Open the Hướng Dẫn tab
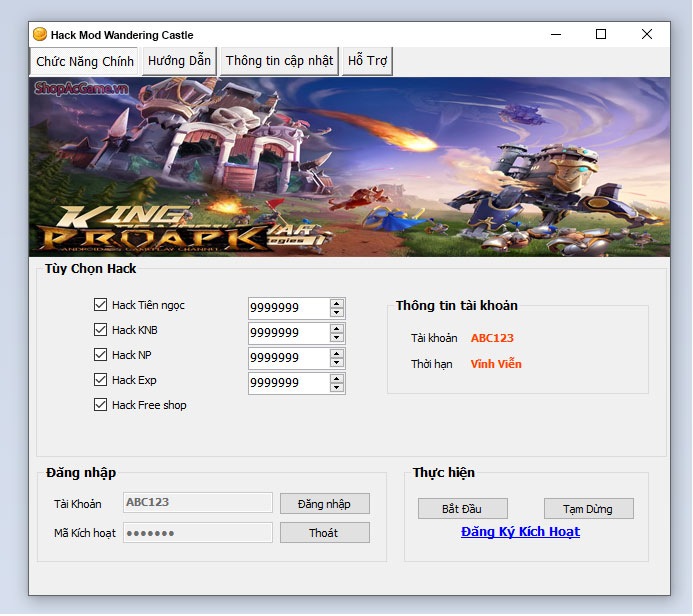The width and height of the screenshot is (693, 616). (179, 61)
